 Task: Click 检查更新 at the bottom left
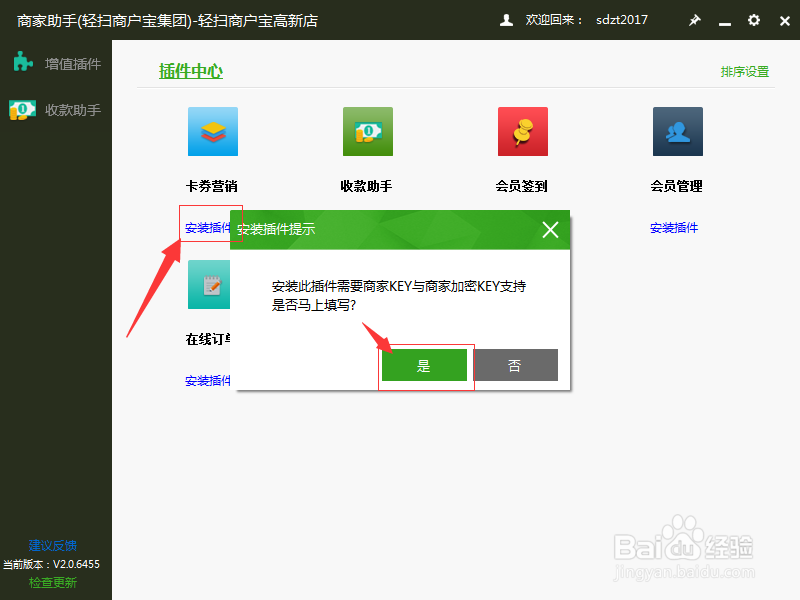point(51,582)
